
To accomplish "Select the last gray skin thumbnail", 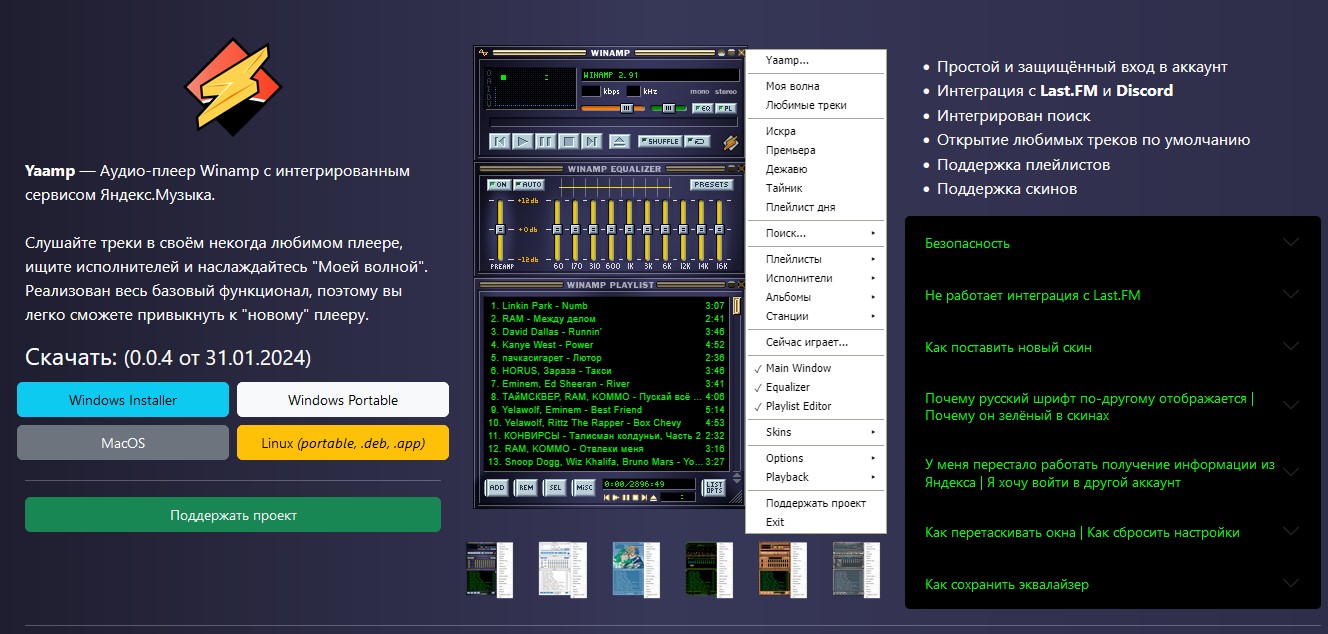I will pyautogui.click(x=856, y=570).
